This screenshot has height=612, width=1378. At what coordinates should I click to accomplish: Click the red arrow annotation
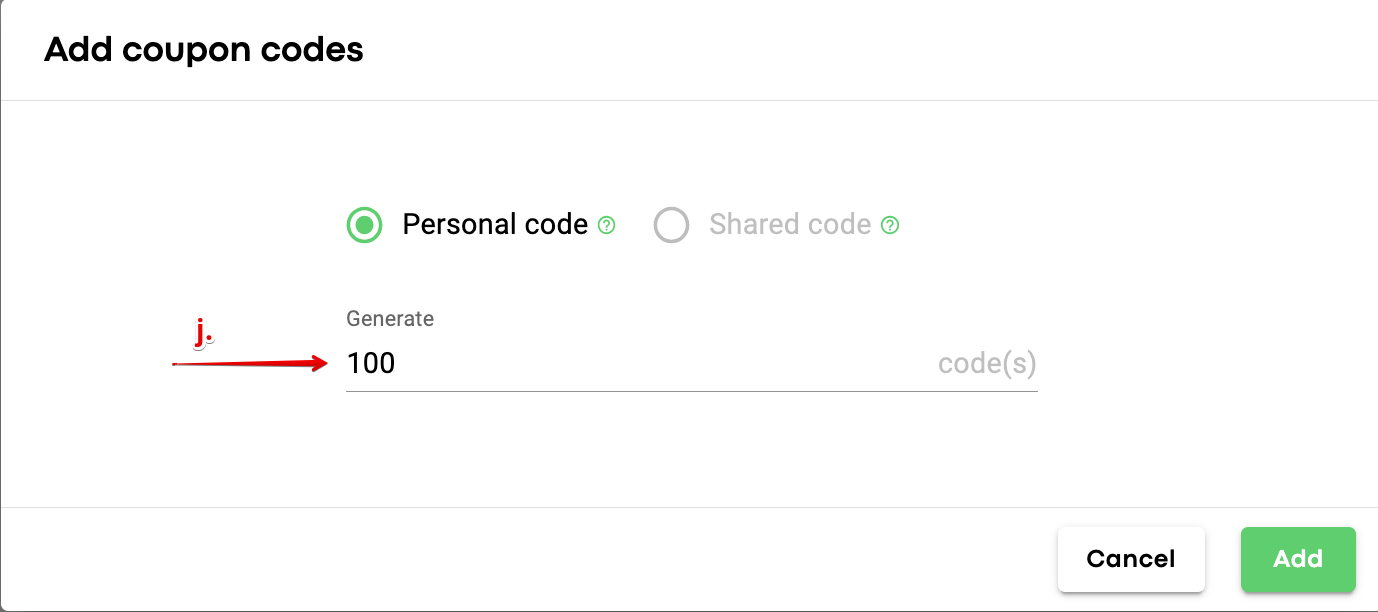pos(250,364)
